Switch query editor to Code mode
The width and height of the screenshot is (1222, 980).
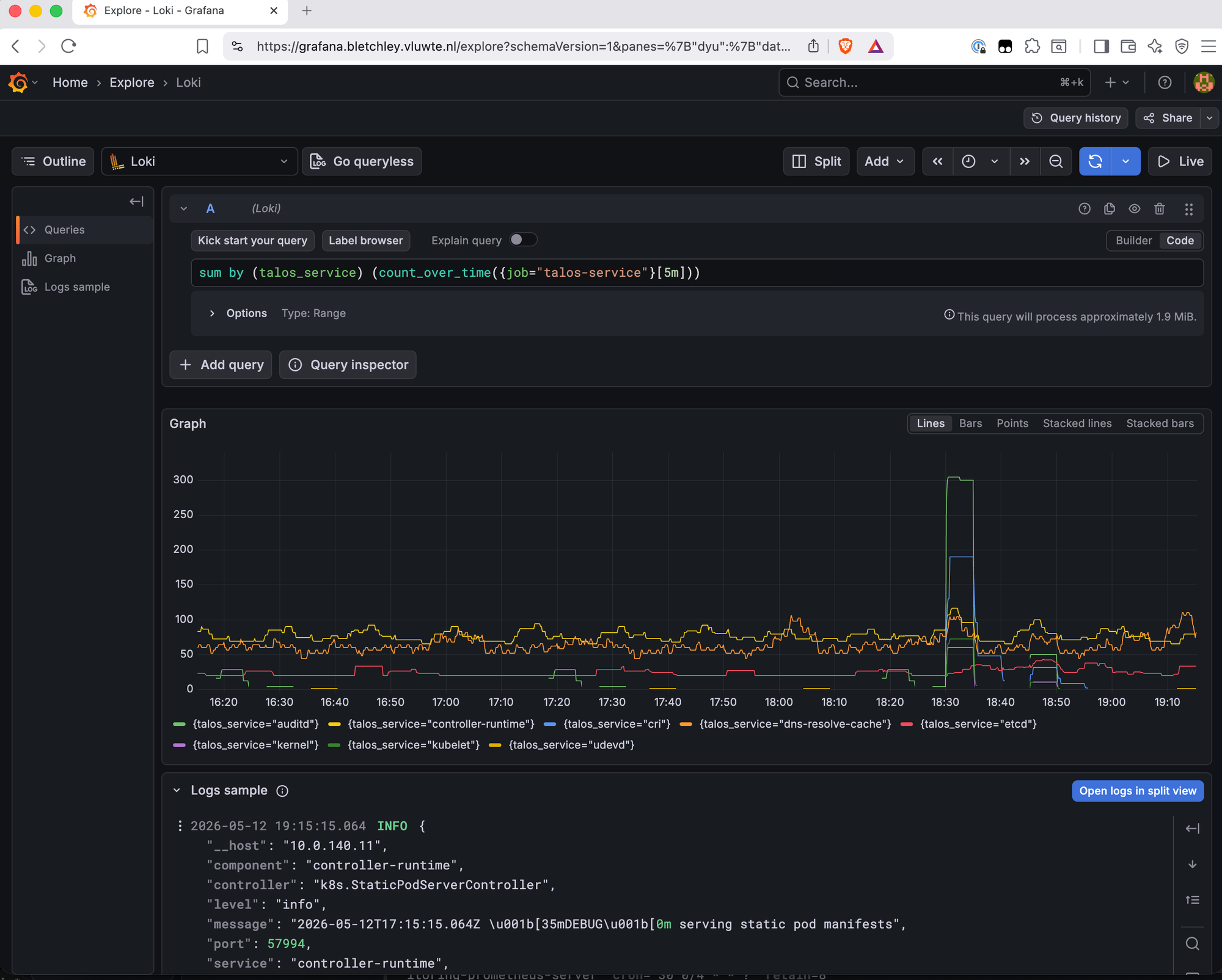[1180, 241]
